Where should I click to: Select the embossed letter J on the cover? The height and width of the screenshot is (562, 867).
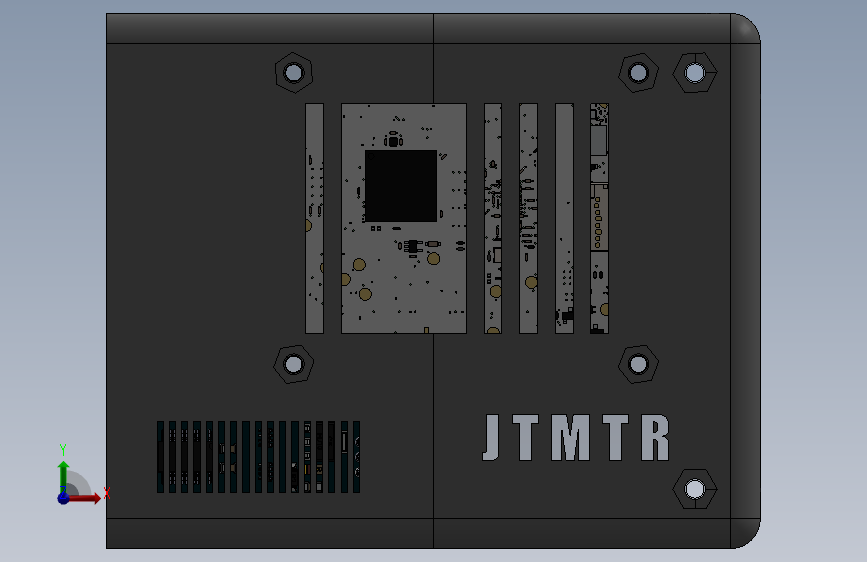pyautogui.click(x=492, y=438)
